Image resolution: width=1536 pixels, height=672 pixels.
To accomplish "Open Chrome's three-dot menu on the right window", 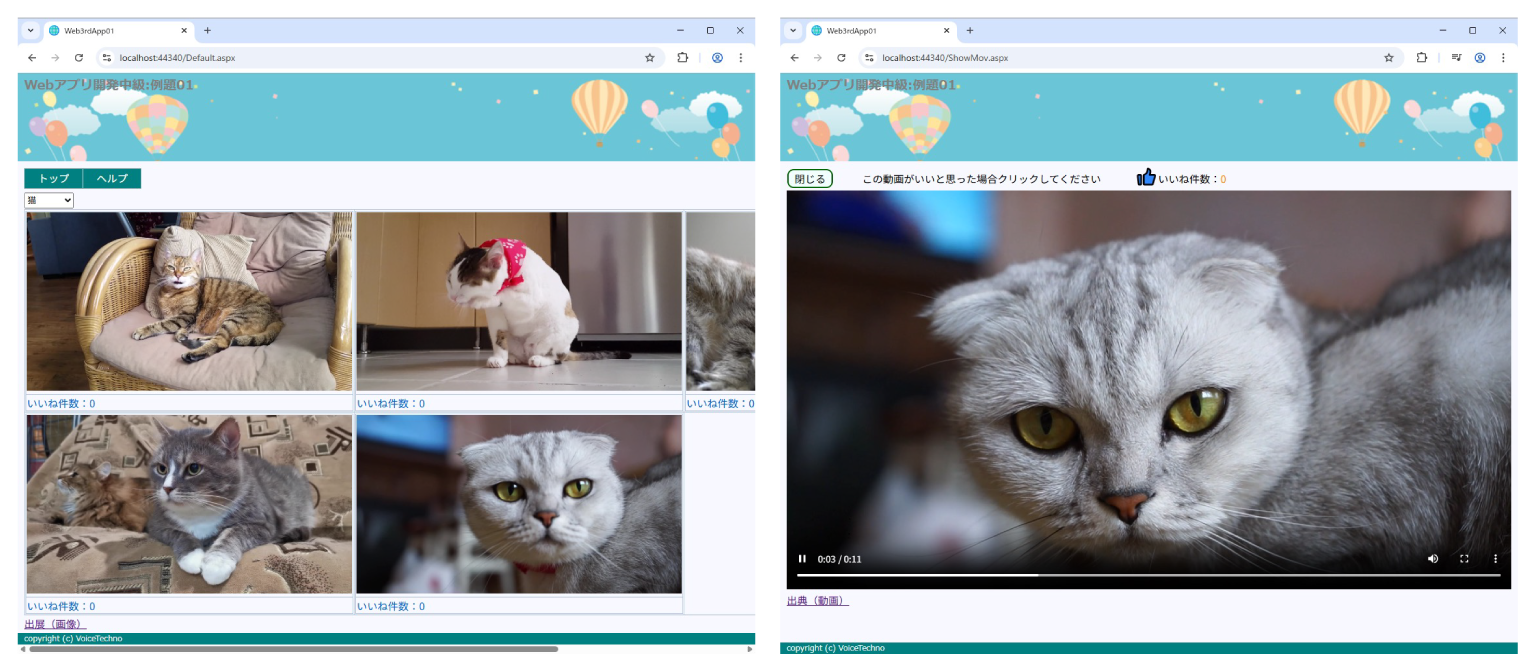I will tap(1504, 57).
